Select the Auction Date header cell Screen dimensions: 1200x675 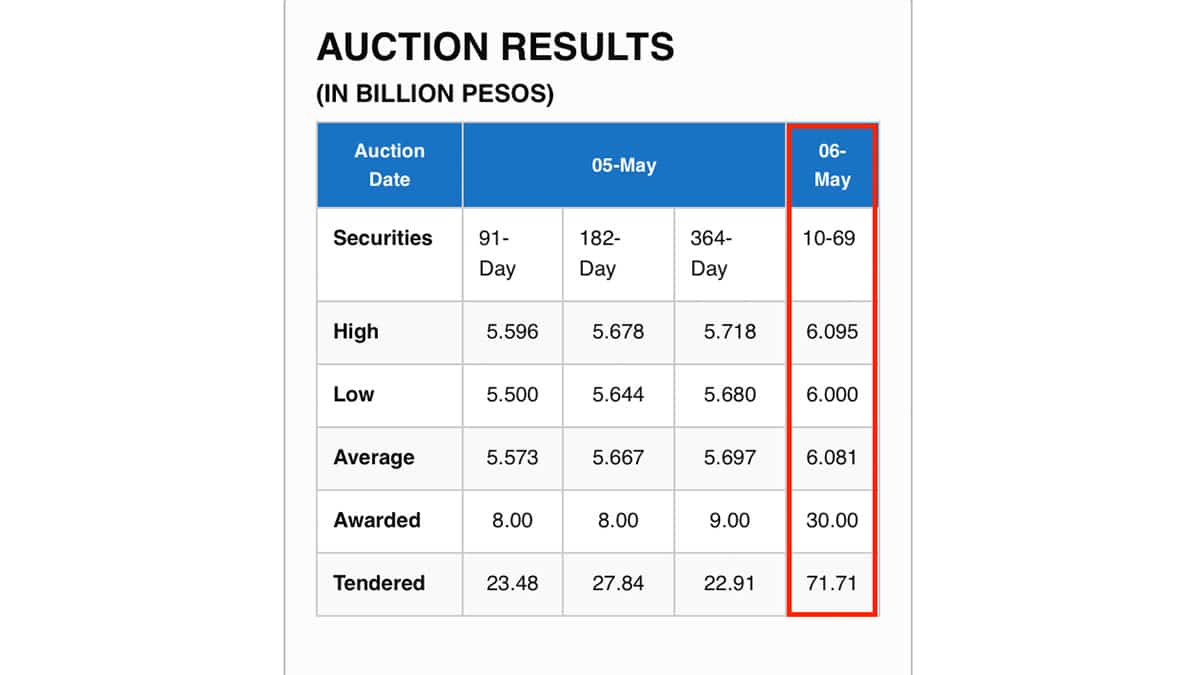click(x=389, y=165)
